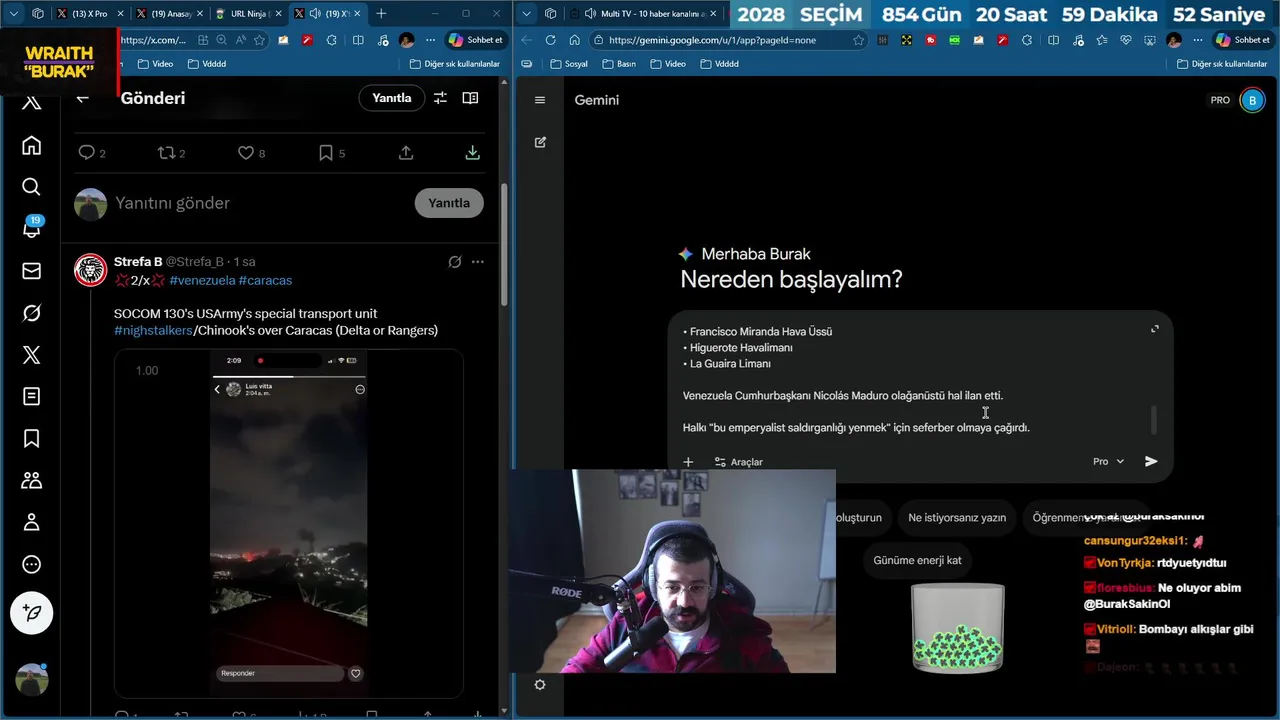Open Gemini account avatar B
This screenshot has width=1280, height=720.
click(x=1252, y=100)
